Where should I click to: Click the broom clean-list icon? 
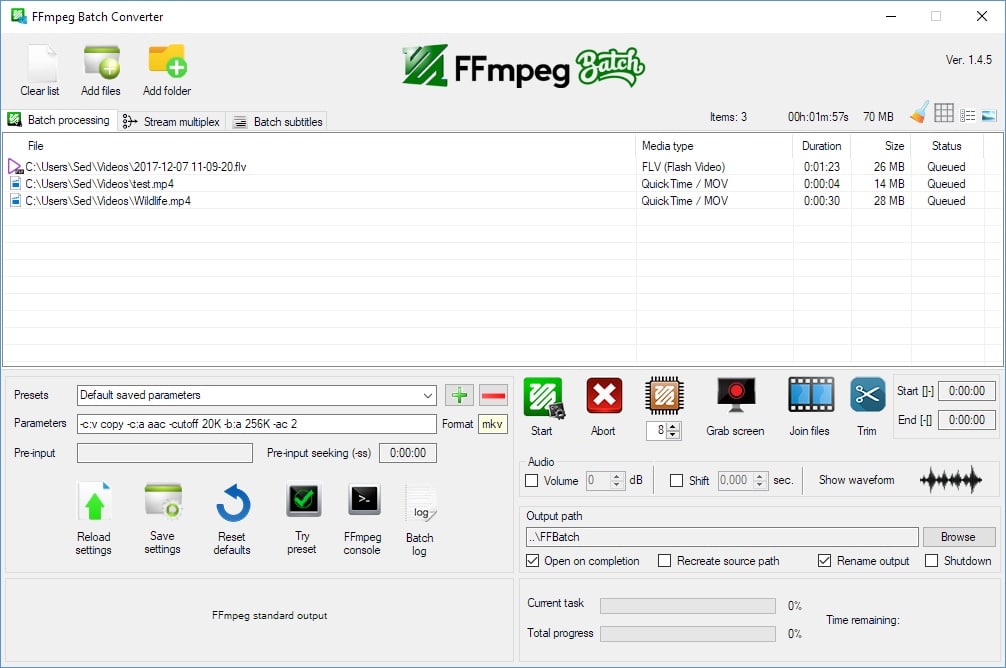(x=919, y=114)
